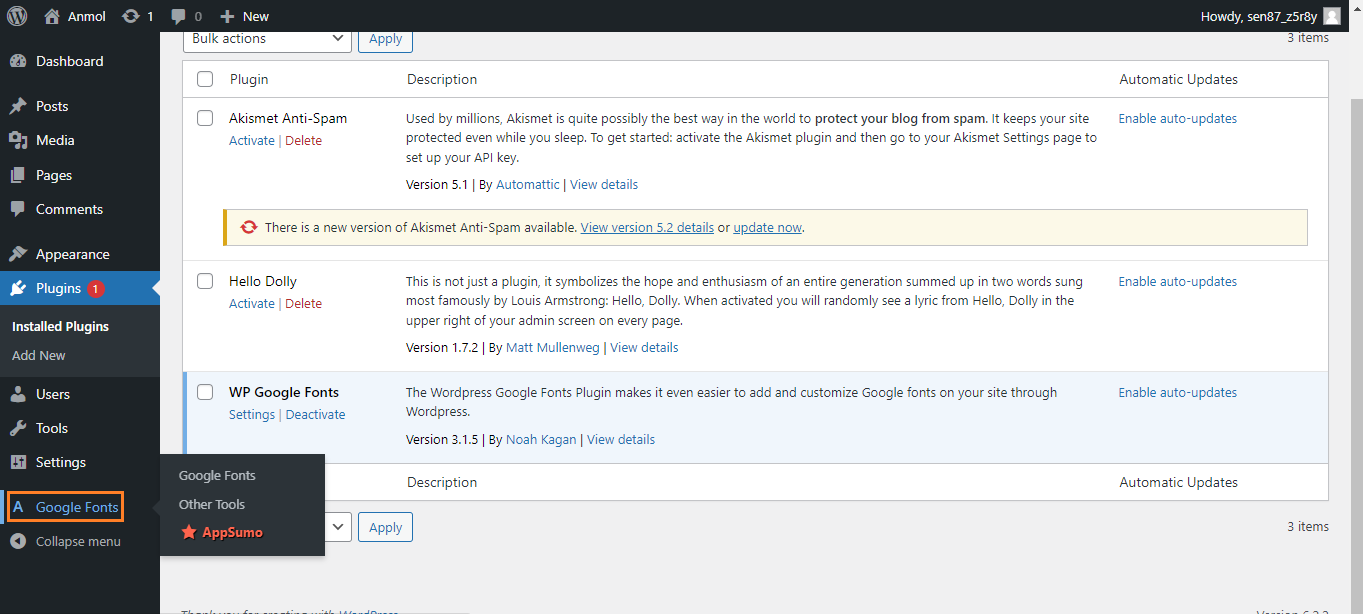Check updates via the circular arrows icon
The image size is (1363, 614).
pos(129,16)
